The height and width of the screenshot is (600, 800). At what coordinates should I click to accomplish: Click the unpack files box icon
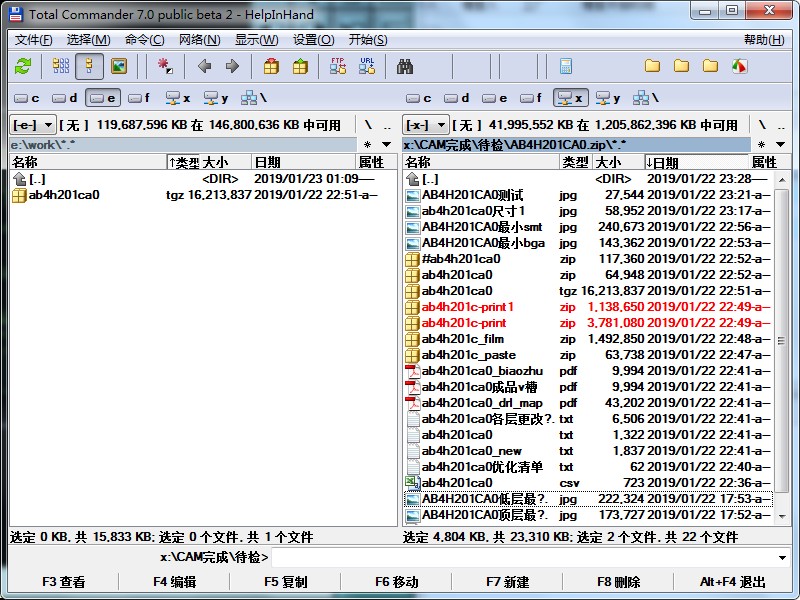click(300, 66)
